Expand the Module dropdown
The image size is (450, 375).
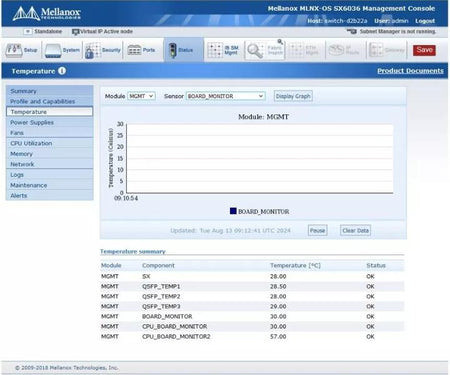click(x=141, y=96)
